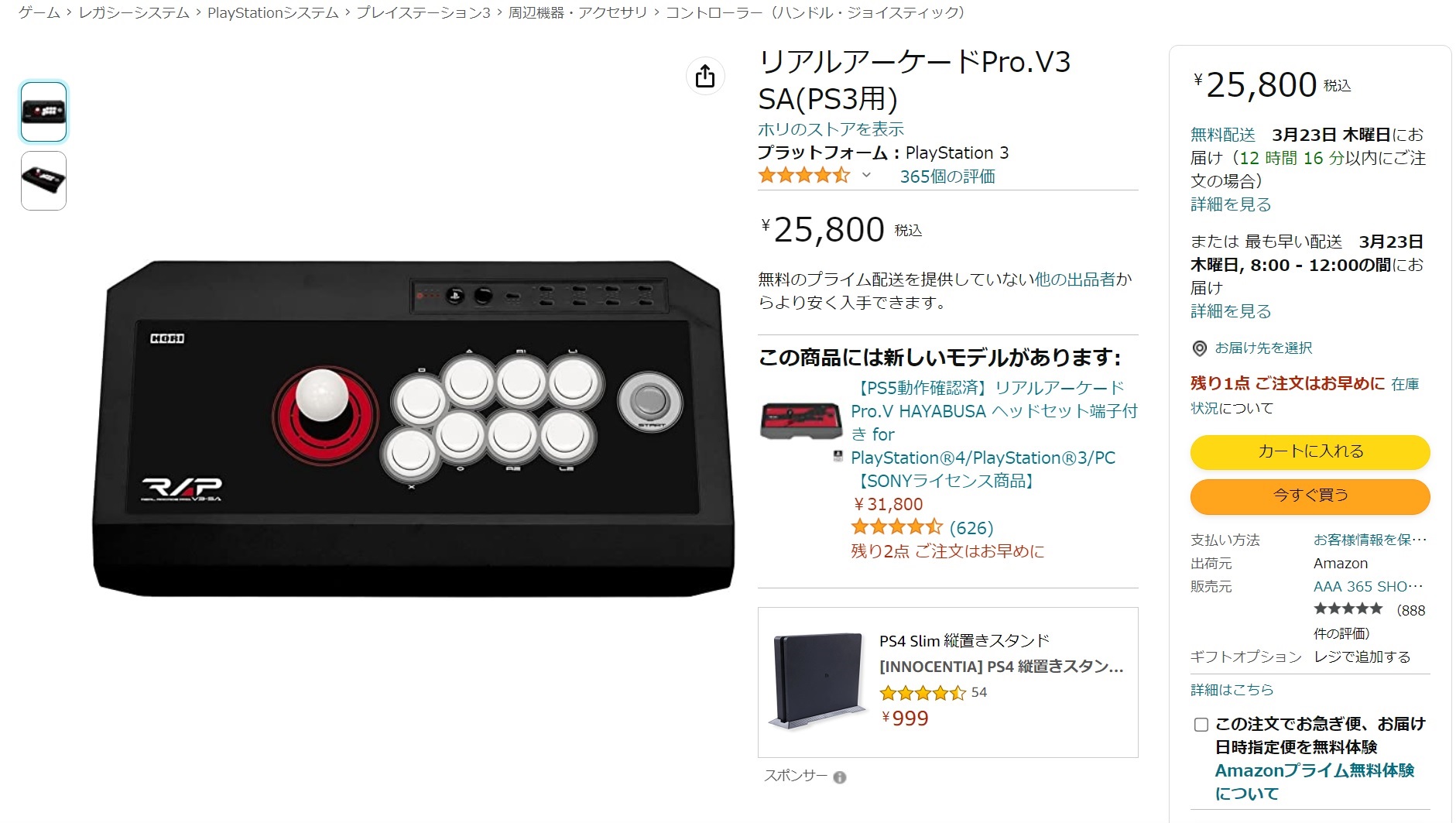Open the PS4 Slim 縦置きスタンド sponsored ad
This screenshot has width=1456, height=823.
(947, 682)
